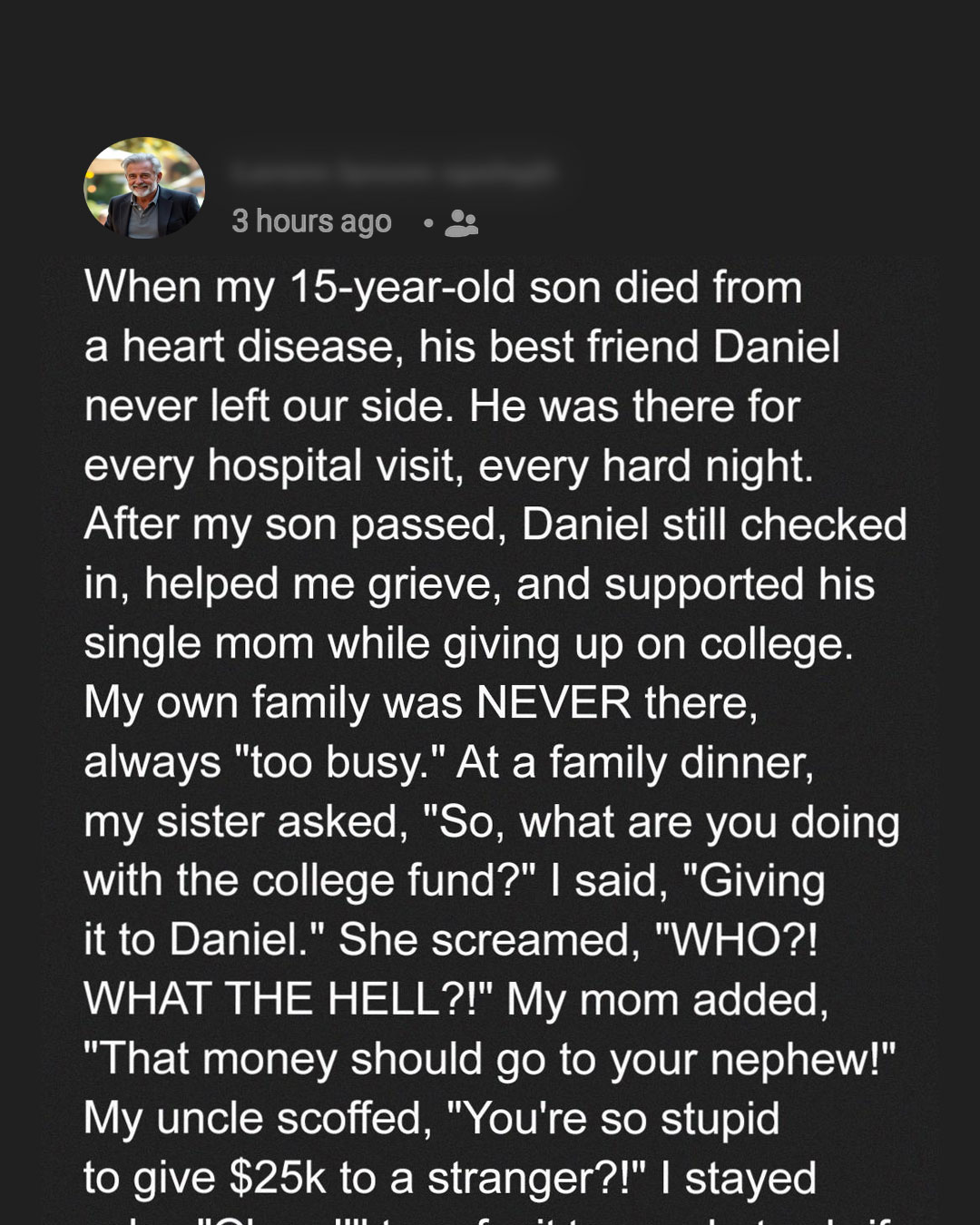
Task: Click the capitalized word "NEVER"
Action: [554, 703]
